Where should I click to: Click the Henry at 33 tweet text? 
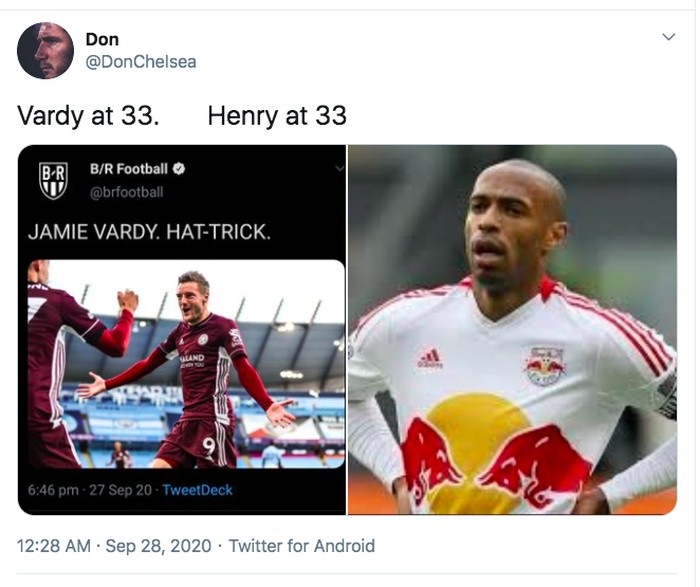[277, 116]
